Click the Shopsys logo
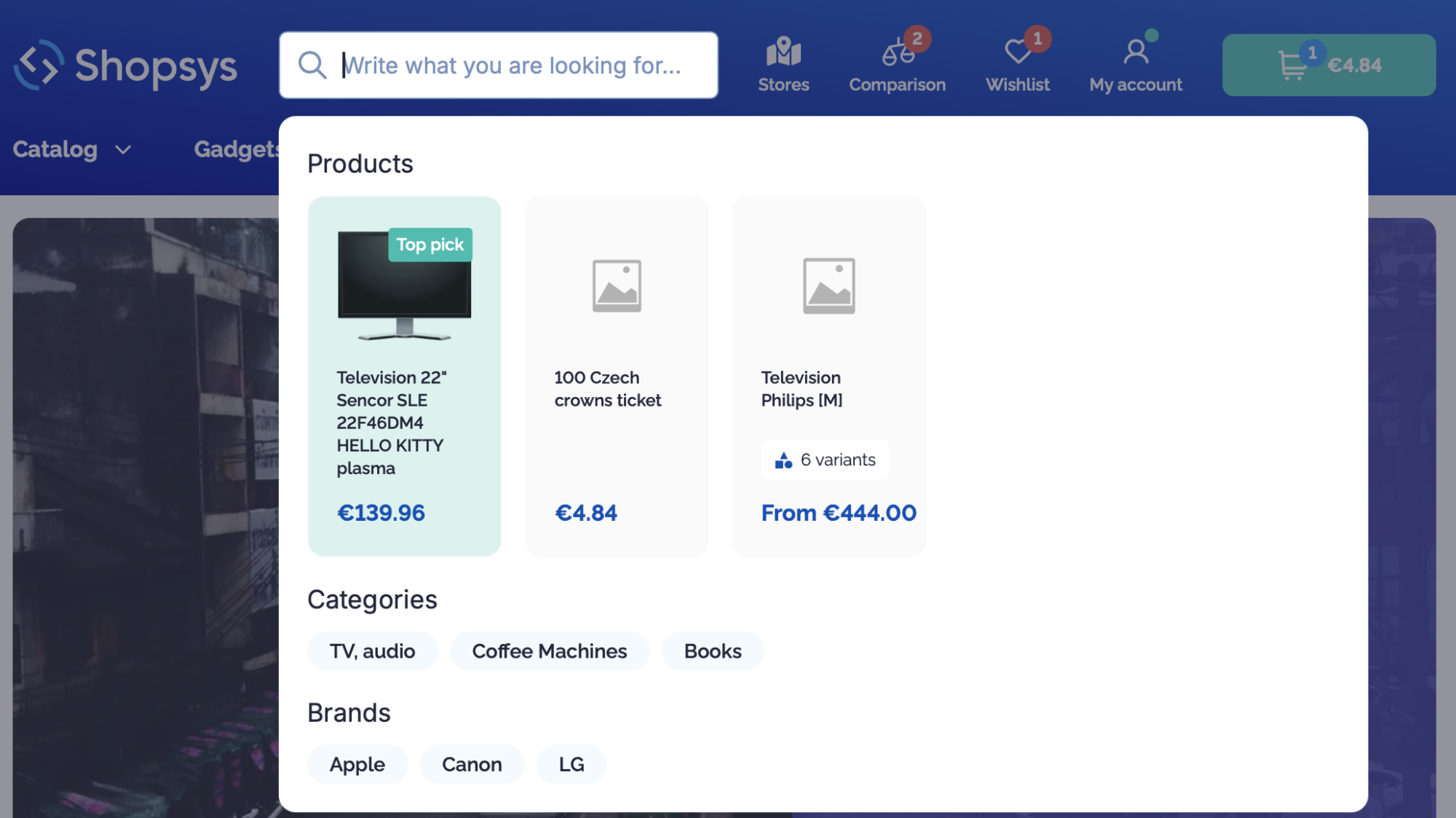 coord(125,66)
